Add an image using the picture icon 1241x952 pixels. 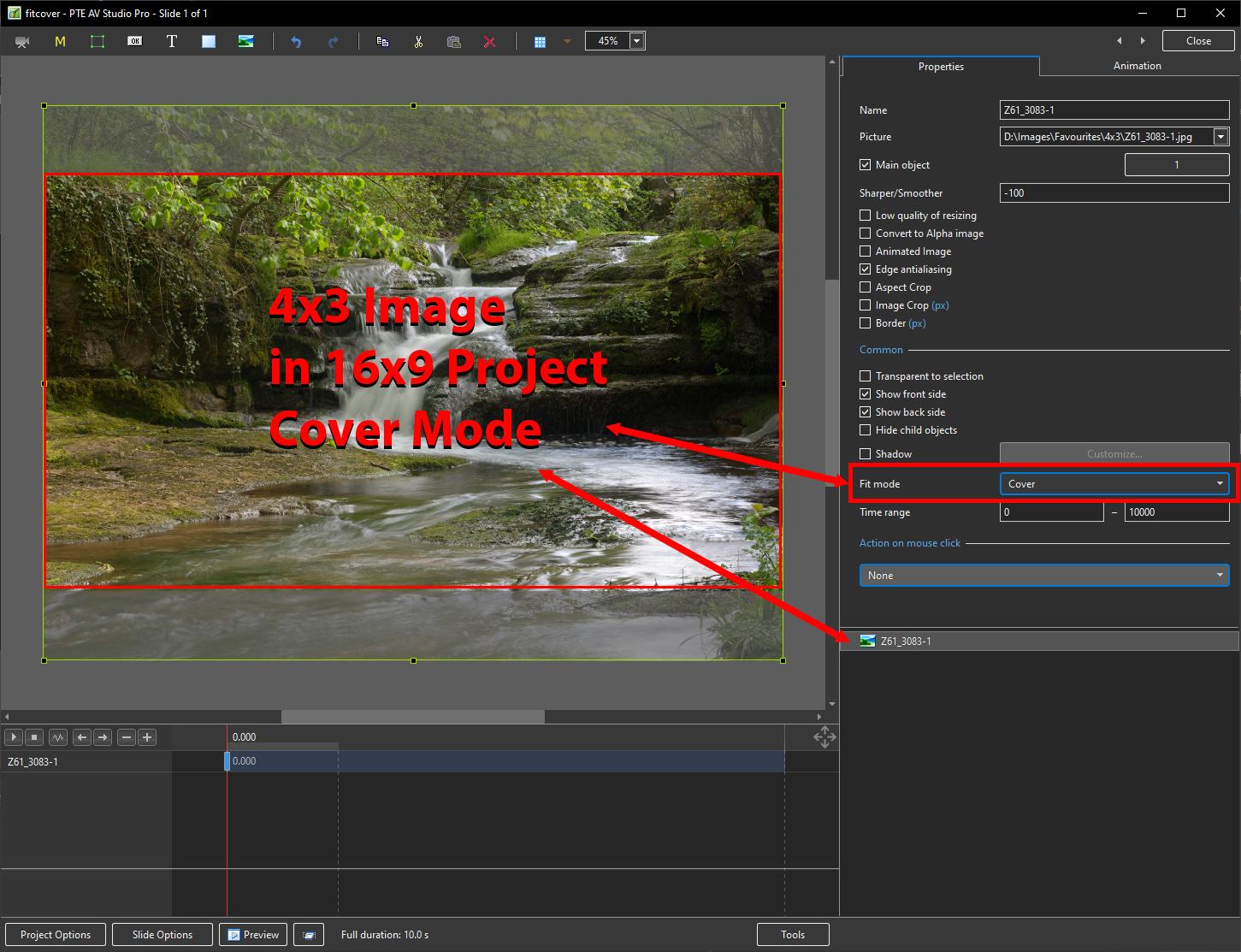tap(245, 41)
